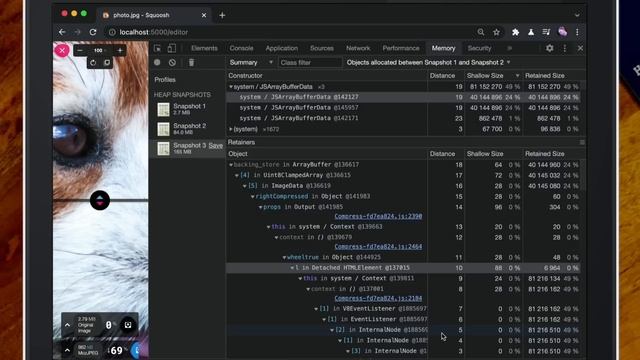The image size is (640, 360).
Task: Clear all profiles icon
Action: [172, 62]
